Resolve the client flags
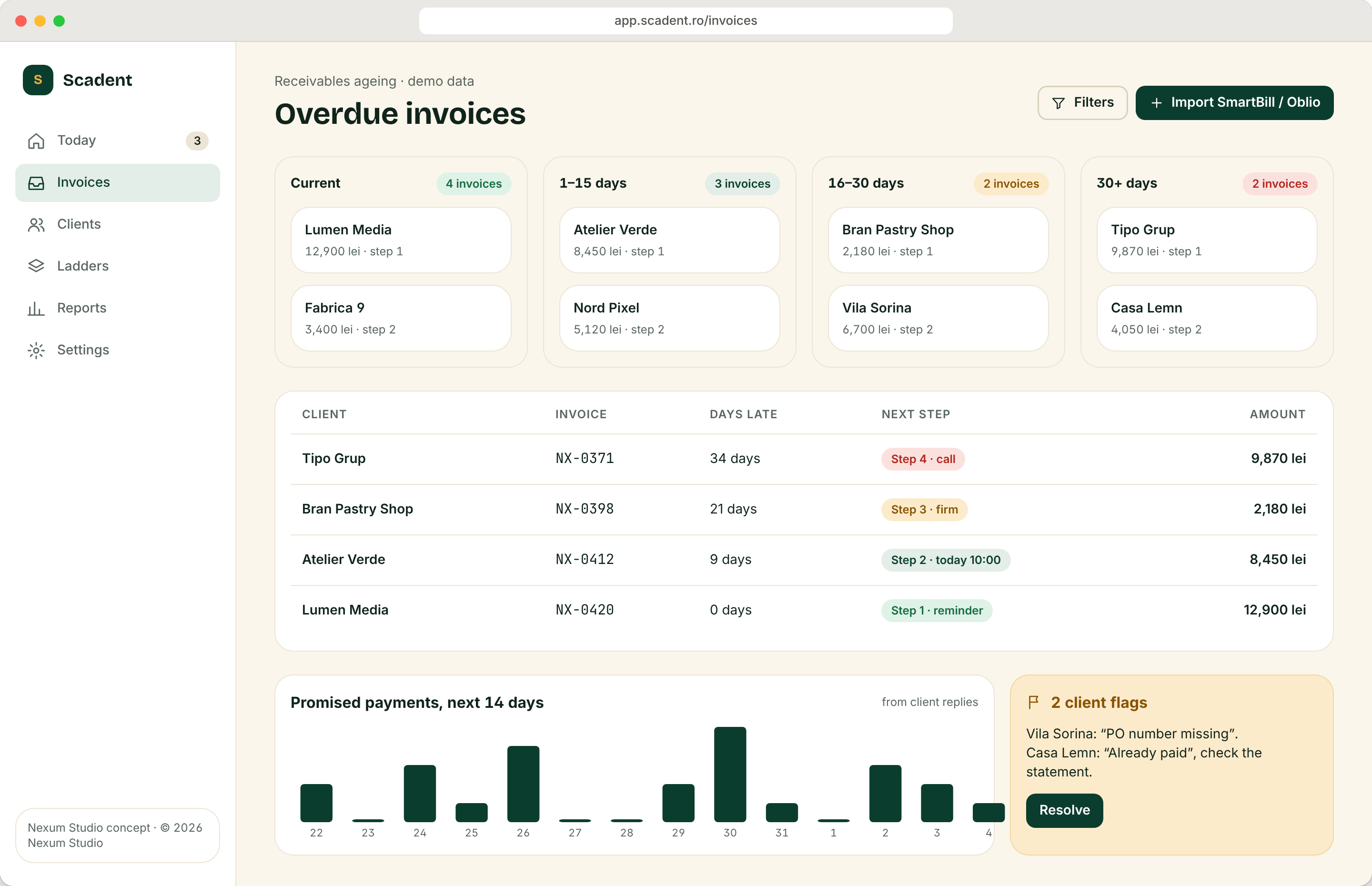 [x=1064, y=810]
